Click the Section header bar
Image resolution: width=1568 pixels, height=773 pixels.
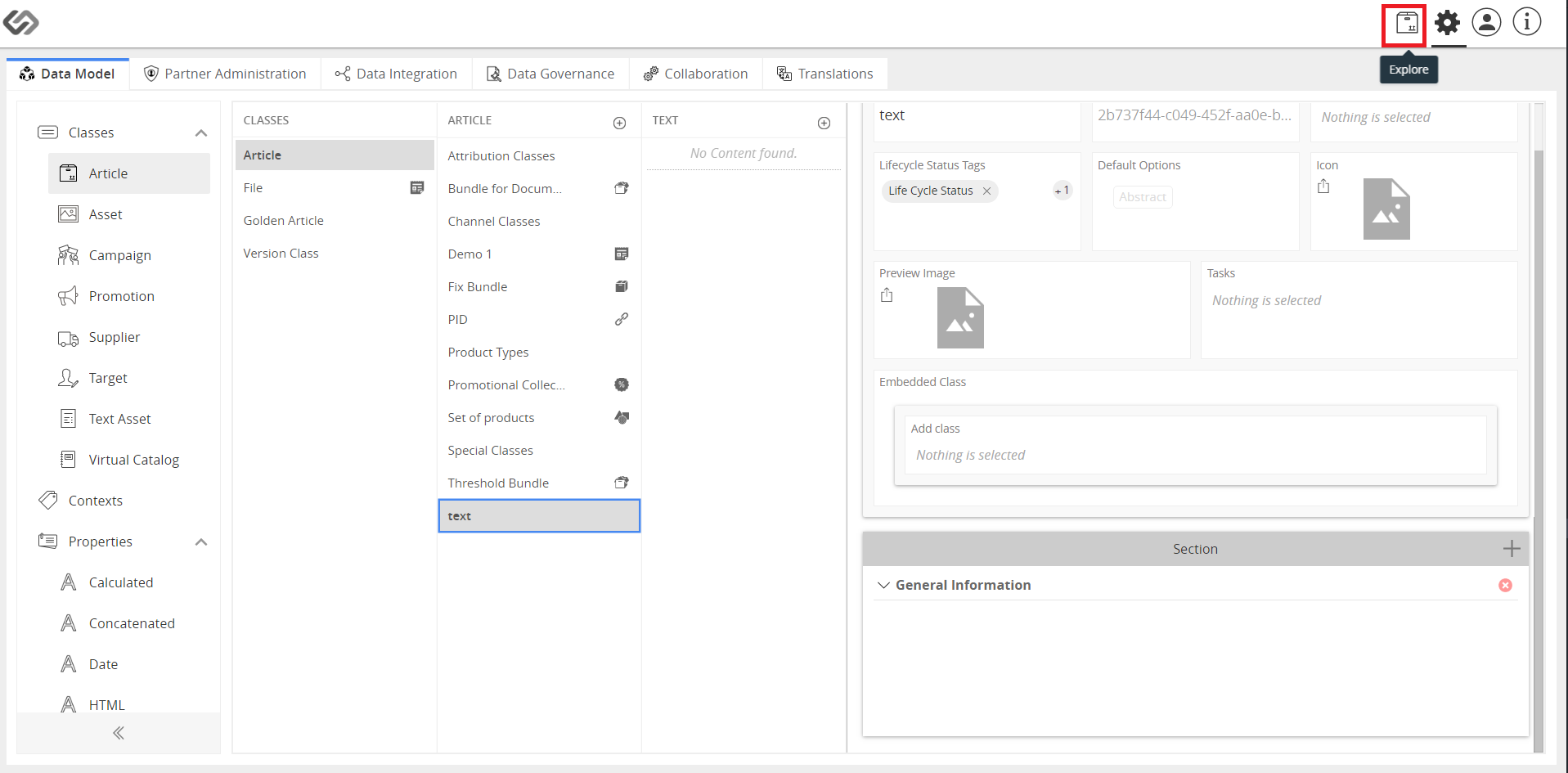pyautogui.click(x=1195, y=549)
